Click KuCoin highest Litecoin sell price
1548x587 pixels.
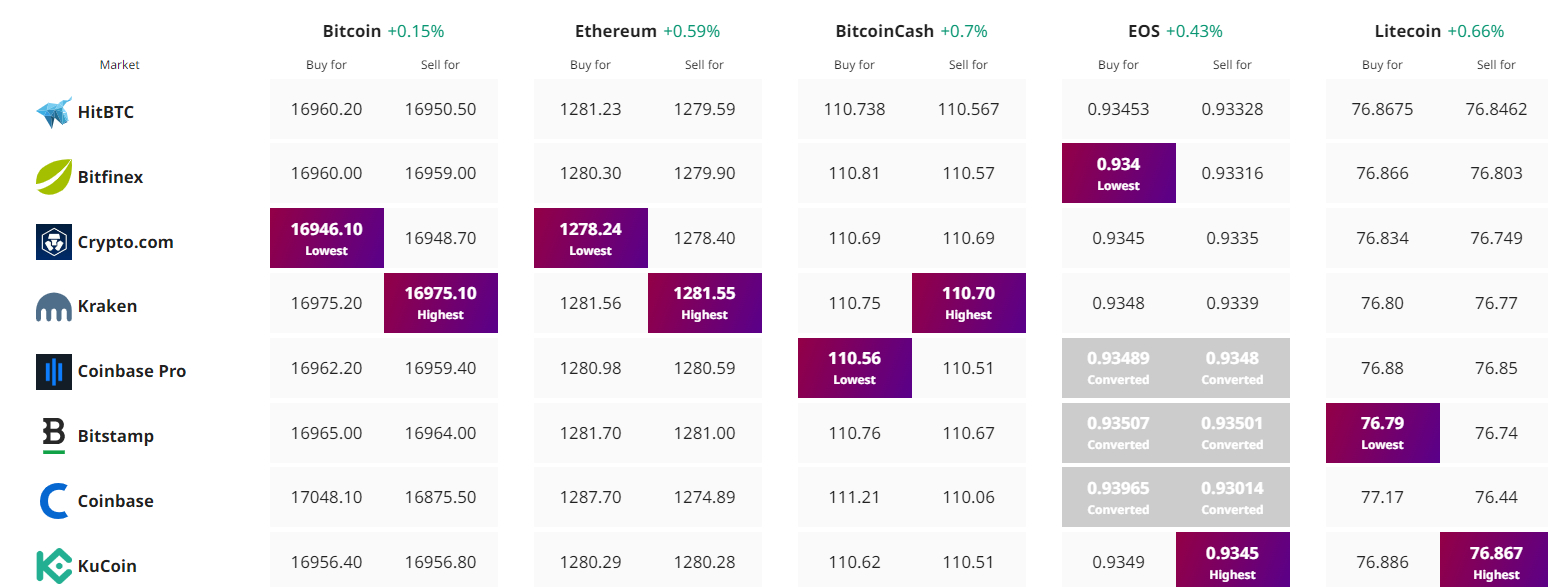pyautogui.click(x=1497, y=562)
